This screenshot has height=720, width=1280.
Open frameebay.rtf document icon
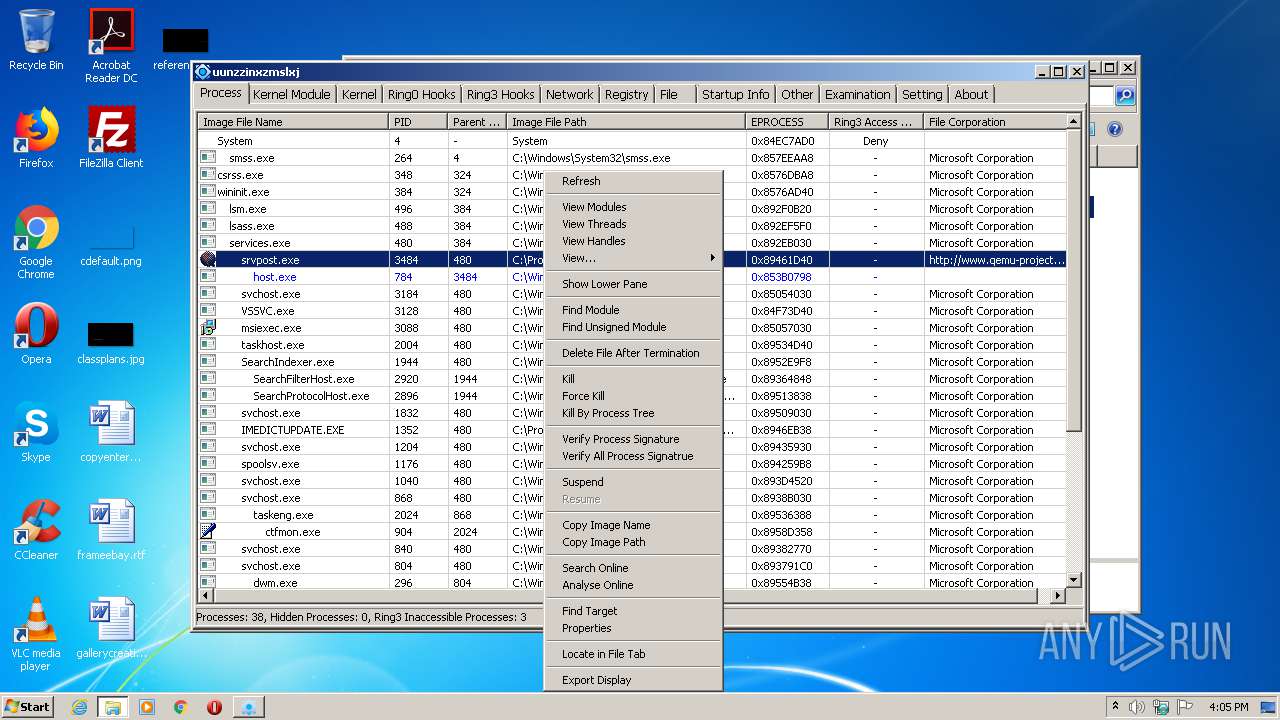pos(111,530)
